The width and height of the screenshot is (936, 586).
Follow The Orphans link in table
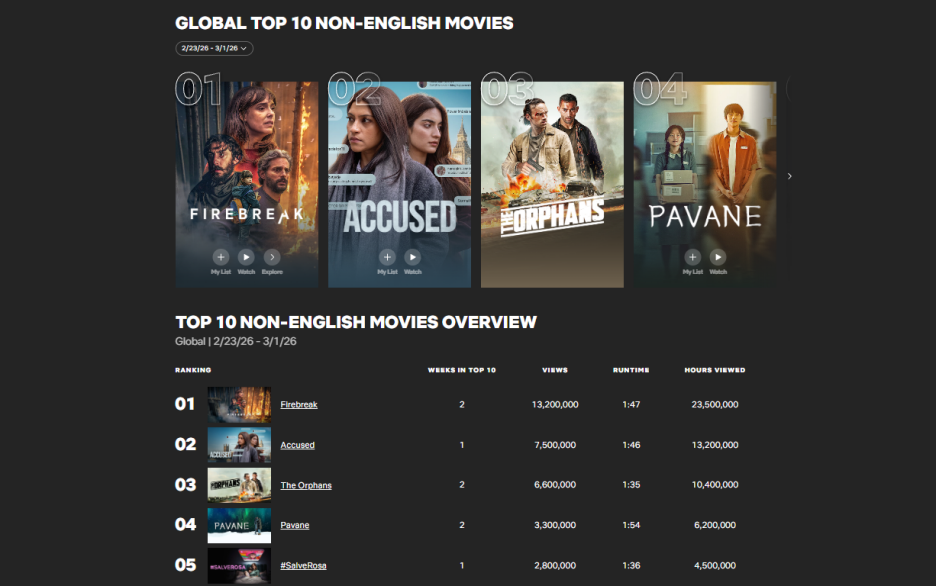(306, 485)
